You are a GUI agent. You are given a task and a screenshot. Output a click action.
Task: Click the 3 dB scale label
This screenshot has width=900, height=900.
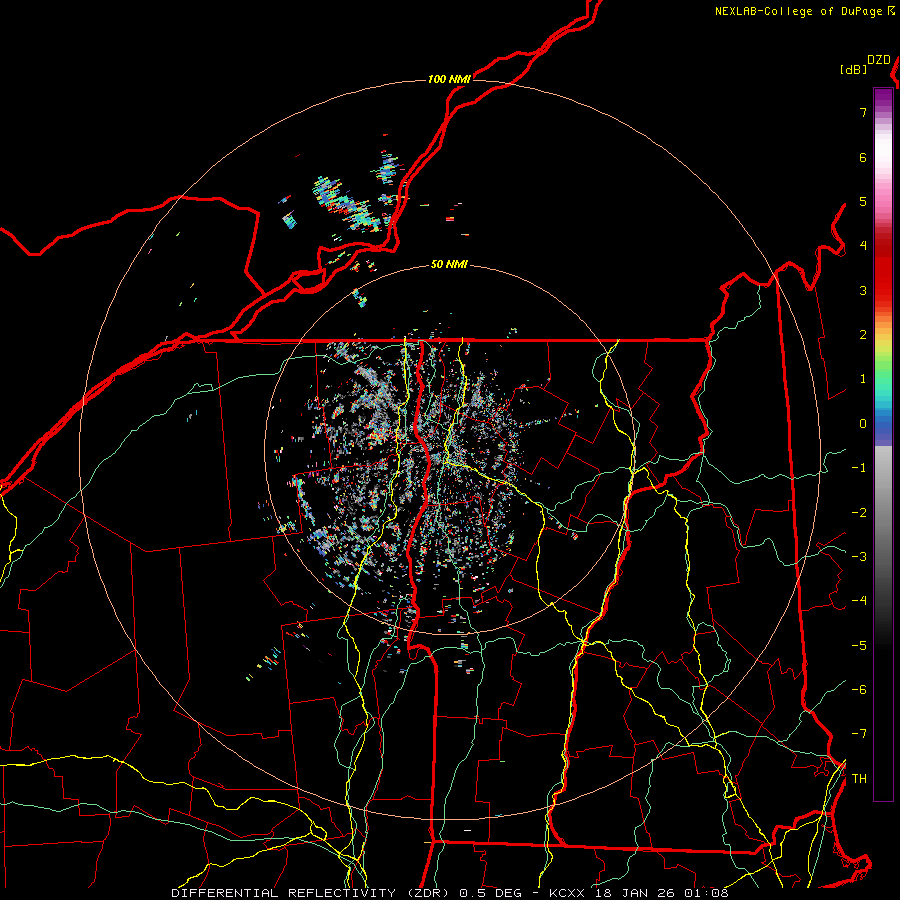coord(863,290)
